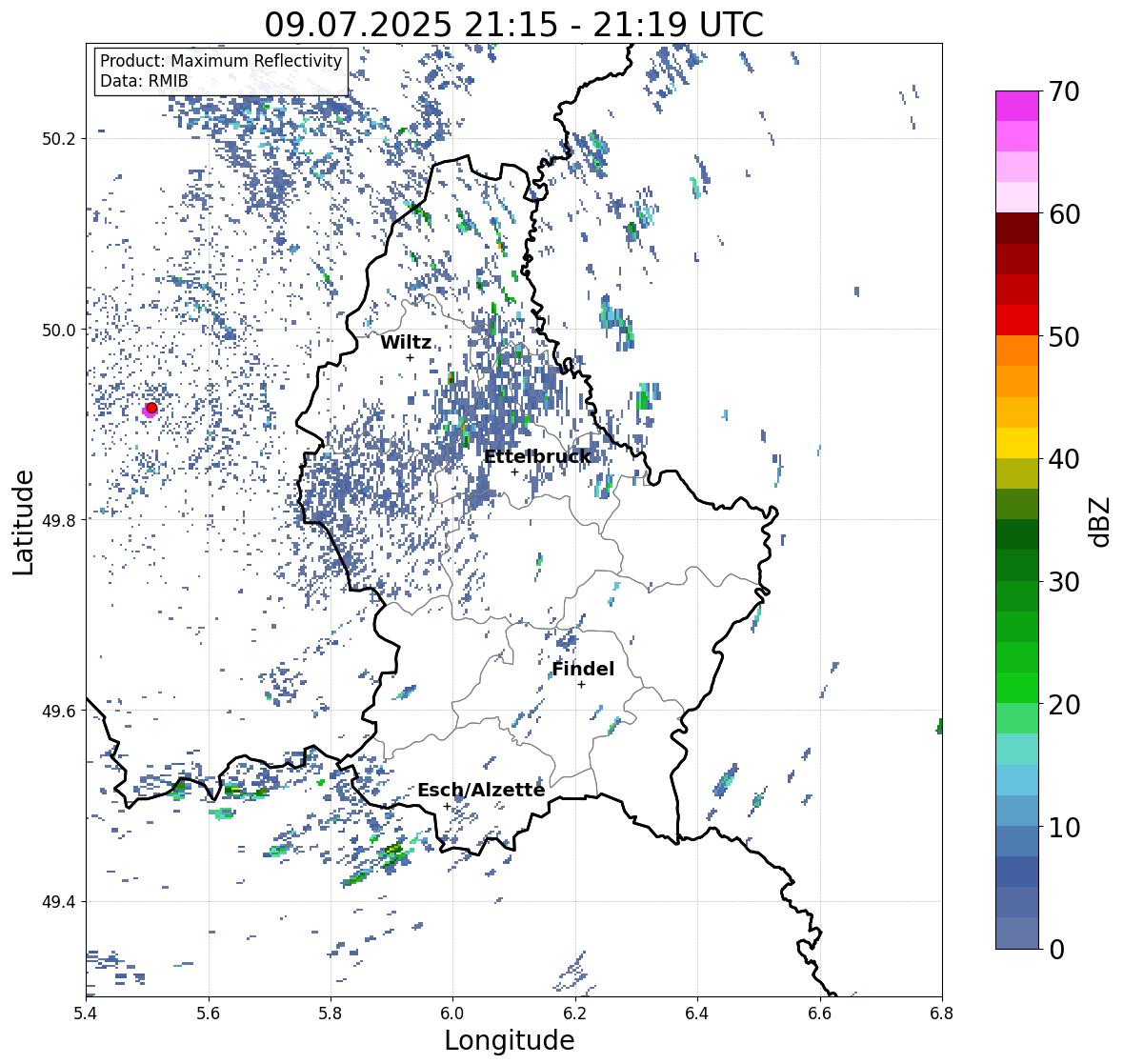The height and width of the screenshot is (1064, 1123).
Task: Click the 5.6 longitude tick label
Action: click(x=209, y=1014)
